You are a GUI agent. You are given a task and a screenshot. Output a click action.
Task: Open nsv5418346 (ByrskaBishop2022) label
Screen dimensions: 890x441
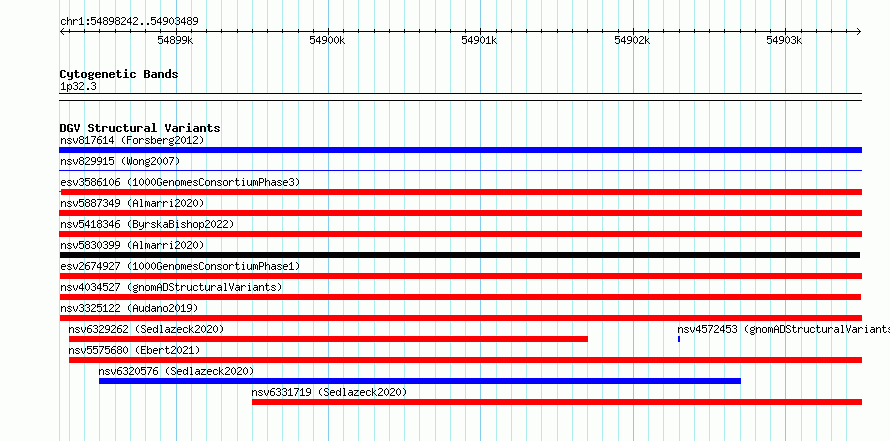147,224
